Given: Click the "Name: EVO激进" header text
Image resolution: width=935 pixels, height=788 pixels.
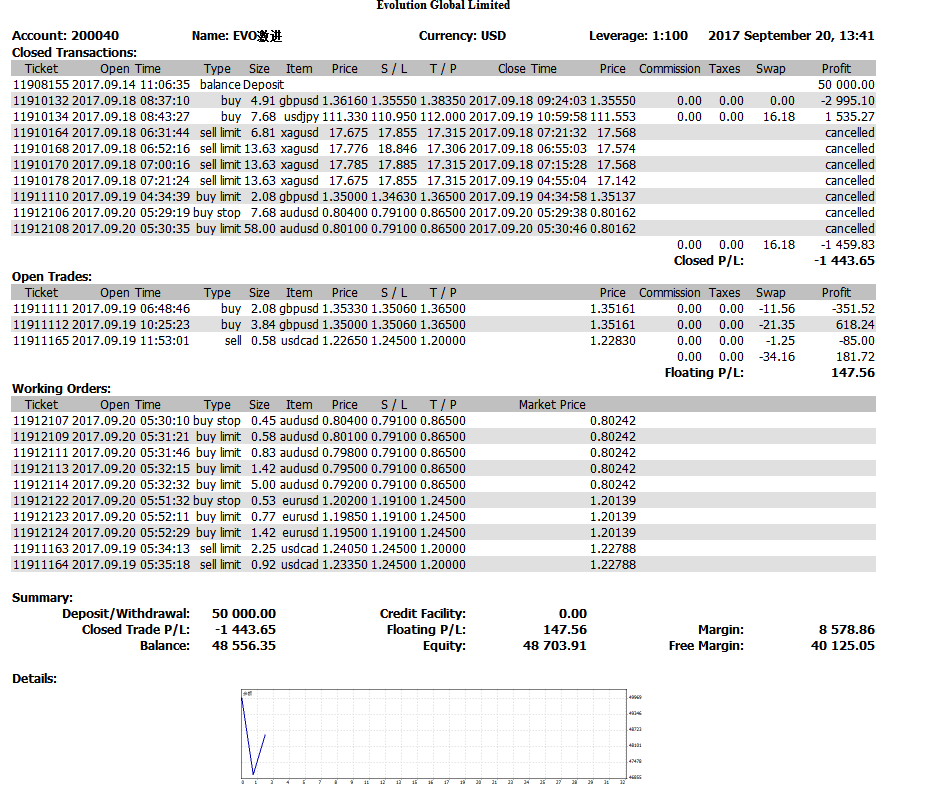Looking at the screenshot, I should coord(237,36).
